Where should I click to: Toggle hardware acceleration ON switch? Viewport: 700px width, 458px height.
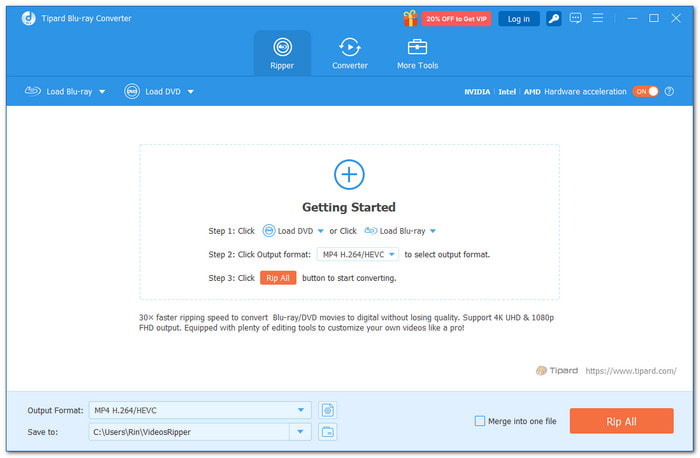645,92
